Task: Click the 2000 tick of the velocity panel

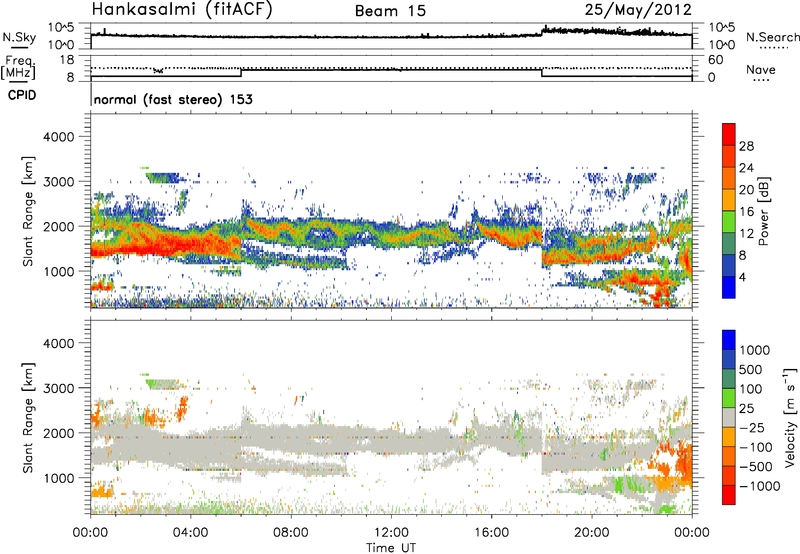Action: click(58, 433)
